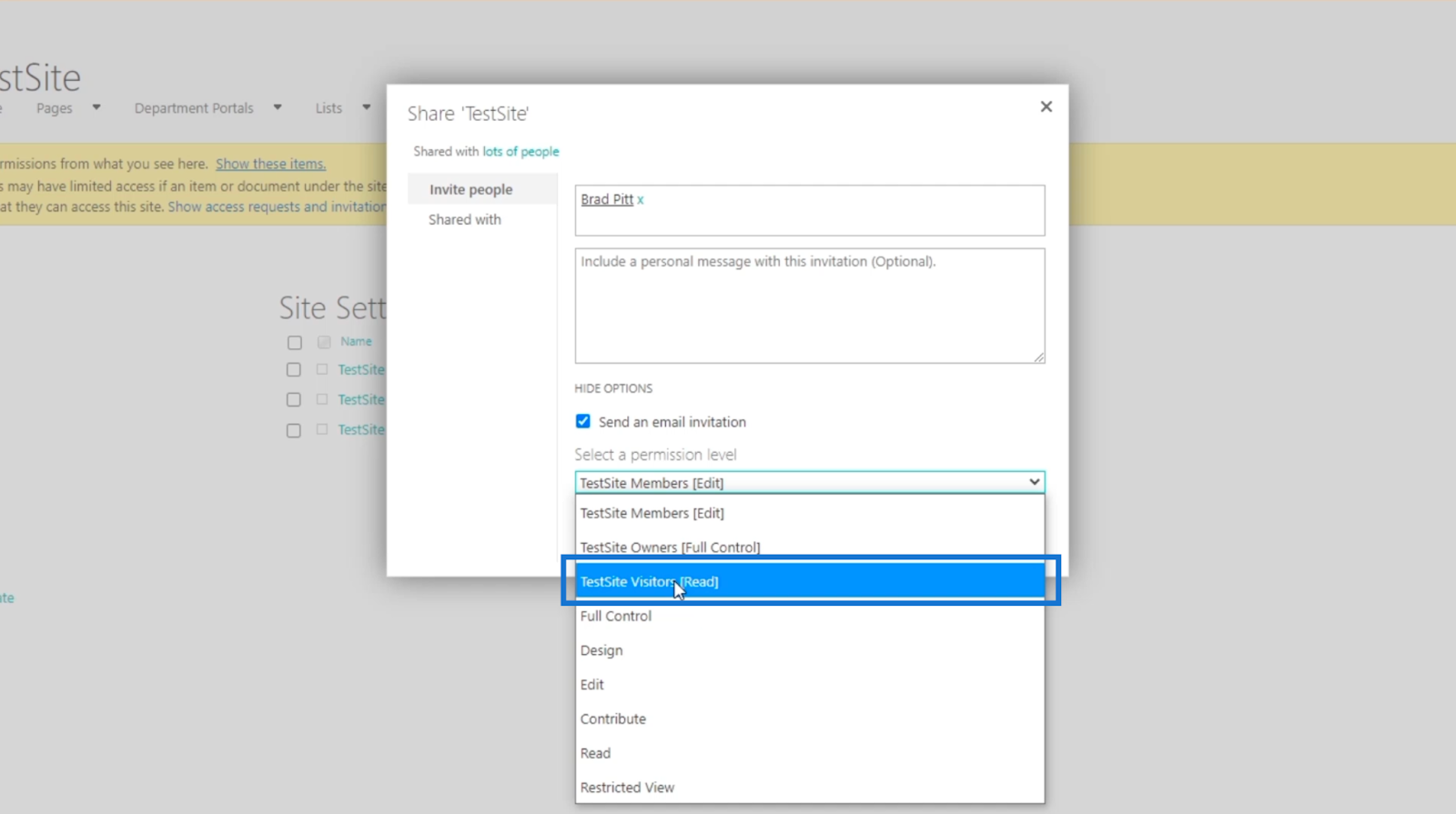The image size is (1456, 814).
Task: Expand the Lists navigation dropdown arrow
Action: coord(367,107)
